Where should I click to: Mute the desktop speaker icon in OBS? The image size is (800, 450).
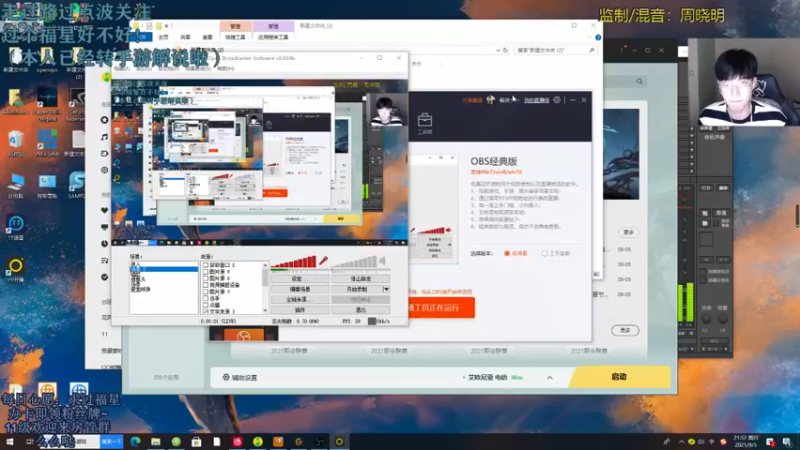coord(382,261)
